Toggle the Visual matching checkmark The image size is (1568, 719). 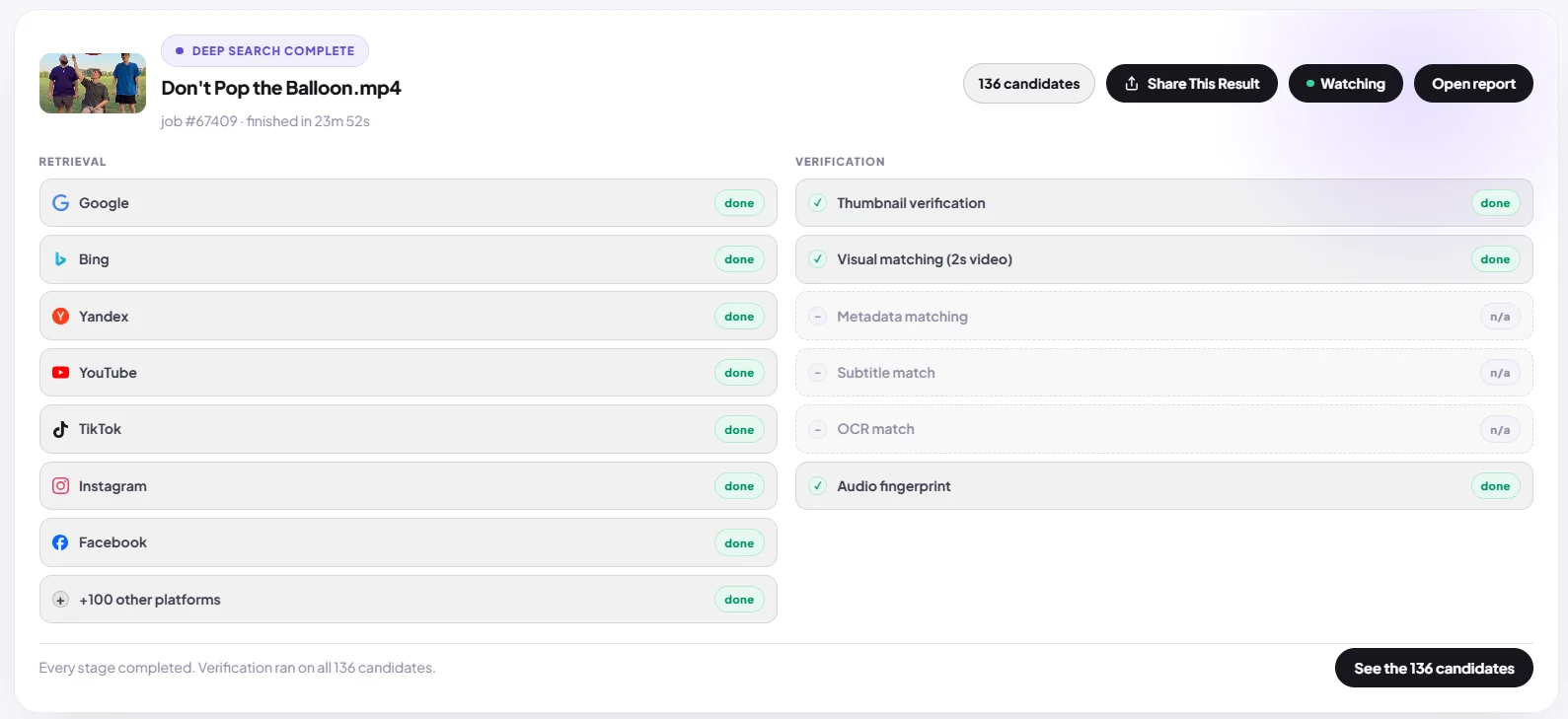point(817,259)
